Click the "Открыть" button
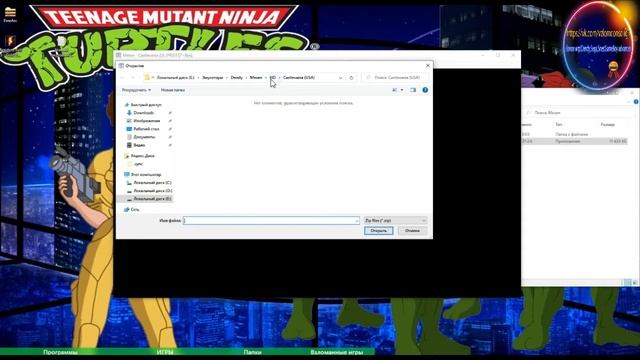The width and height of the screenshot is (640, 360). [378, 231]
